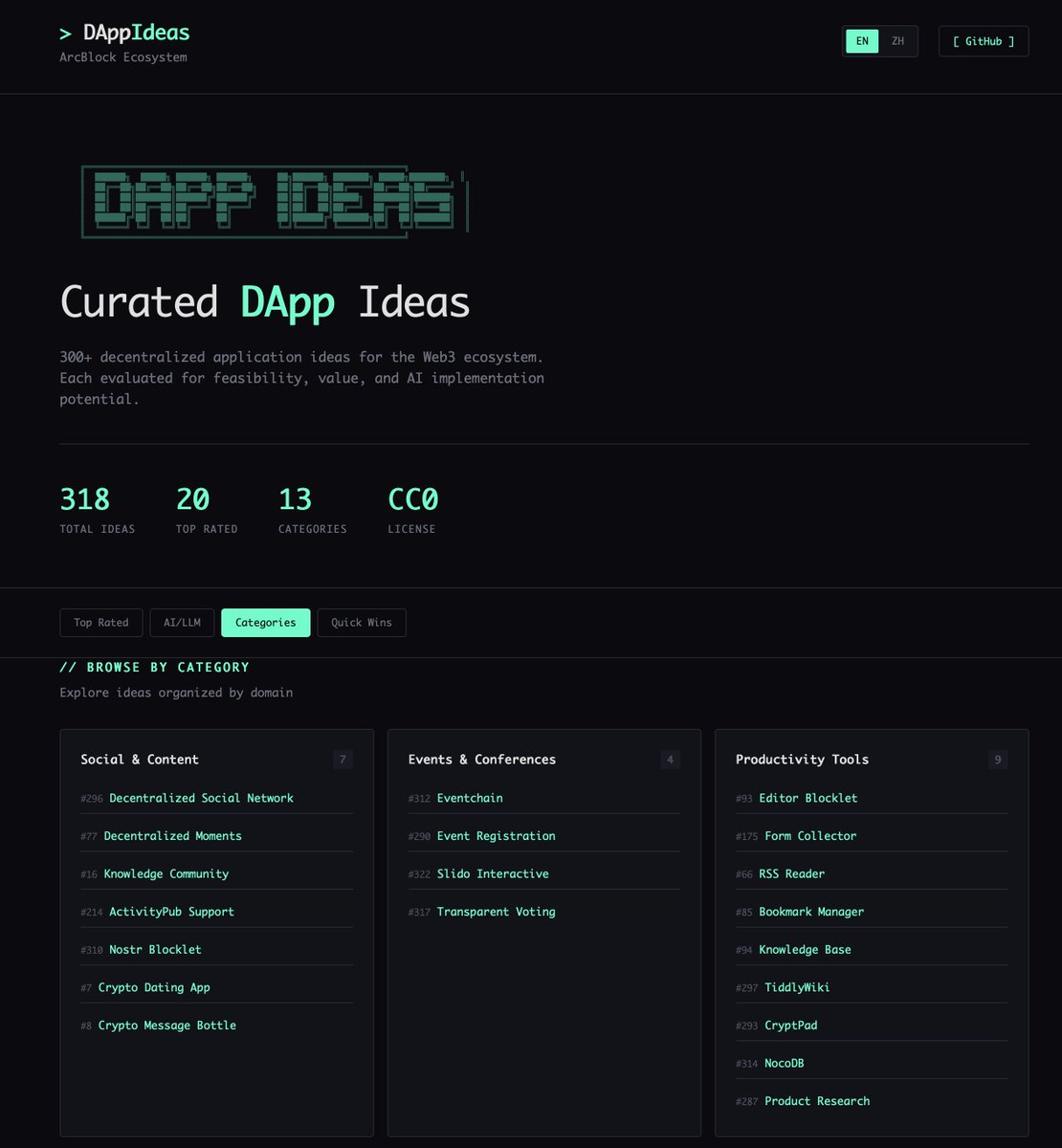Open Decentralized Social Network idea

[201, 798]
